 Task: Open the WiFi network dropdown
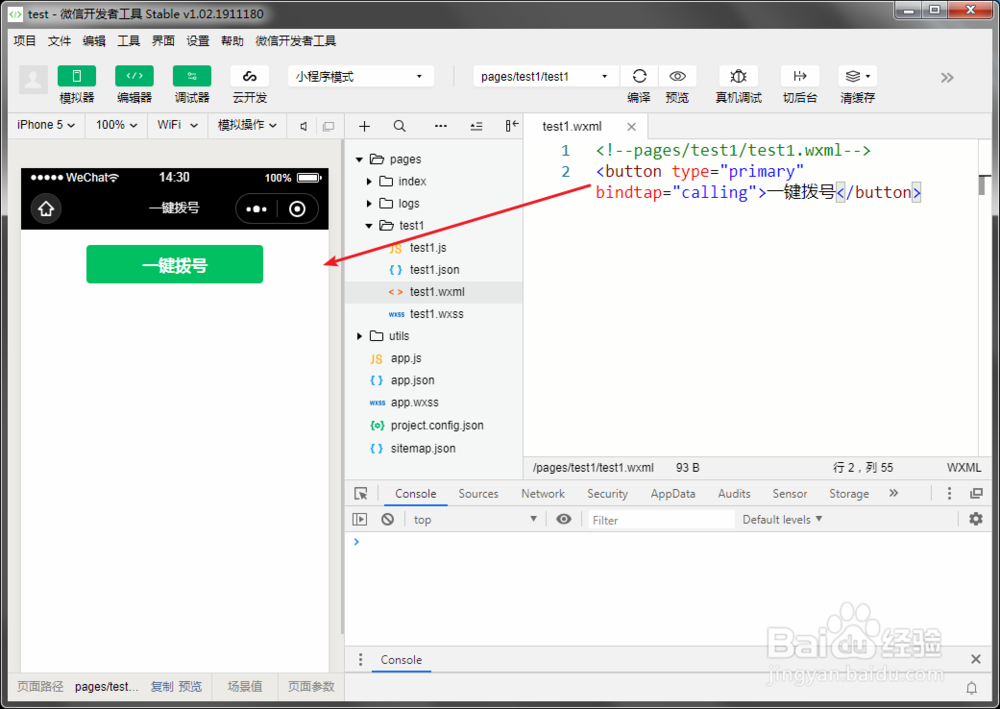(177, 125)
